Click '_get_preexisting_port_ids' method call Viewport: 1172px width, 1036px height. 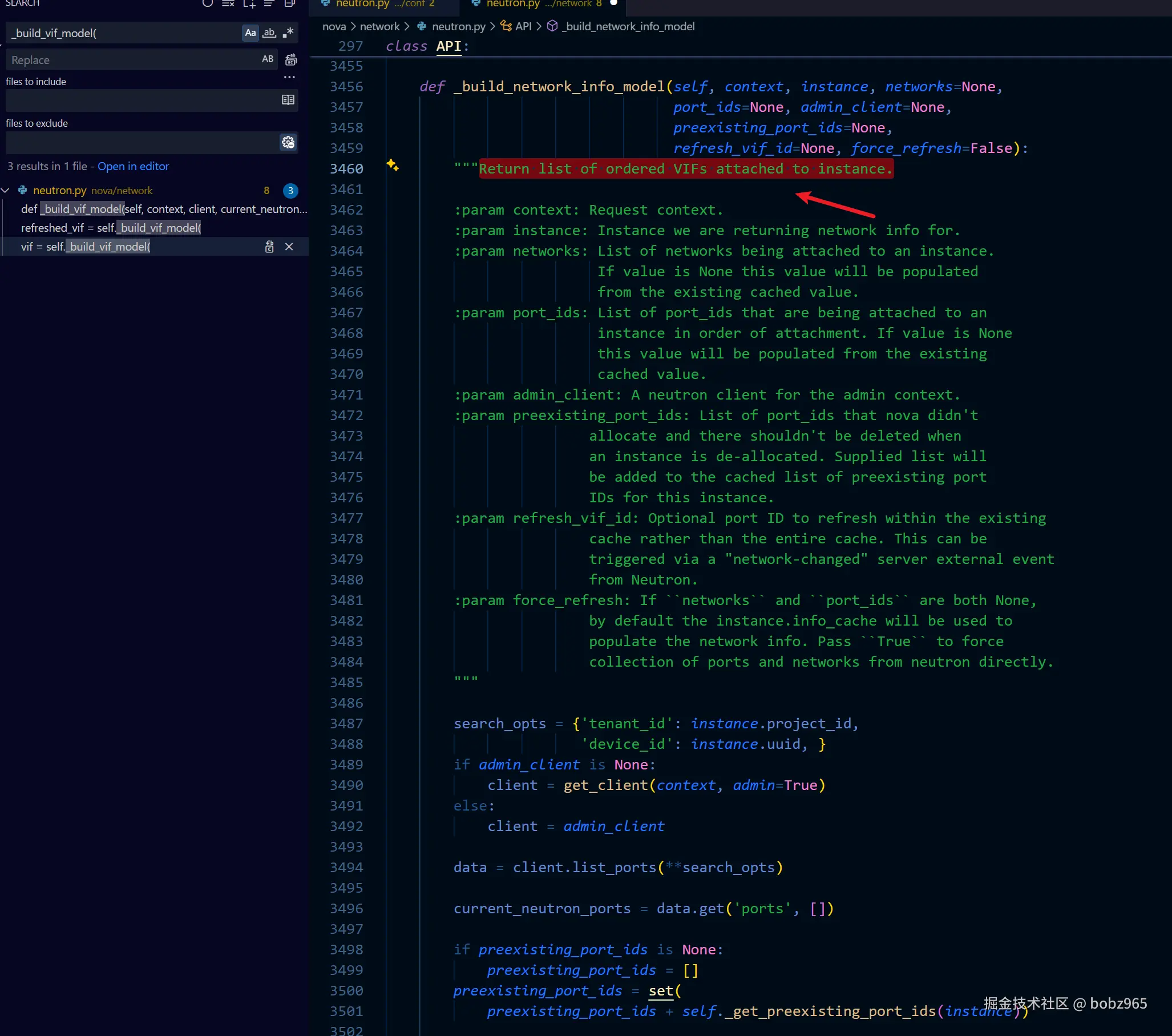coord(830,1011)
